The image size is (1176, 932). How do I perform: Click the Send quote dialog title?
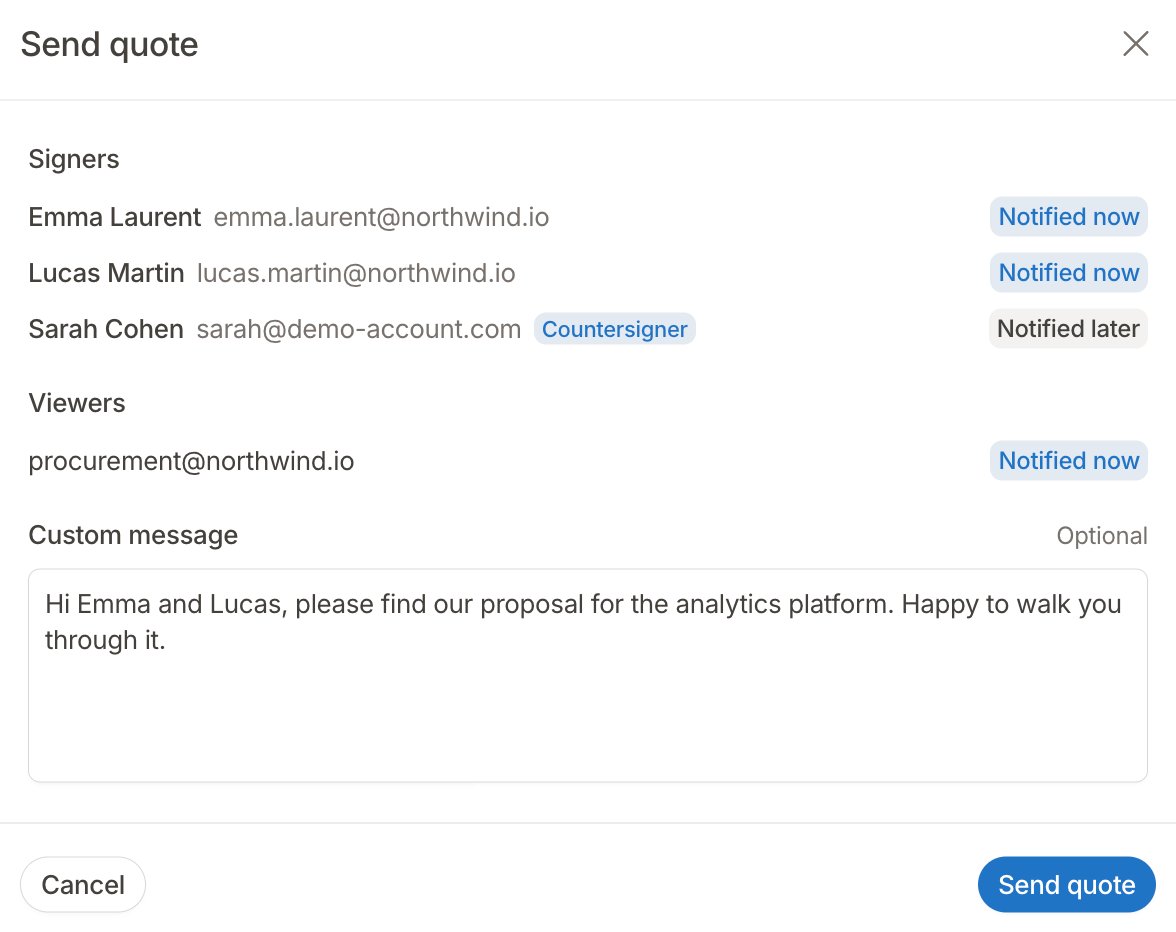110,44
